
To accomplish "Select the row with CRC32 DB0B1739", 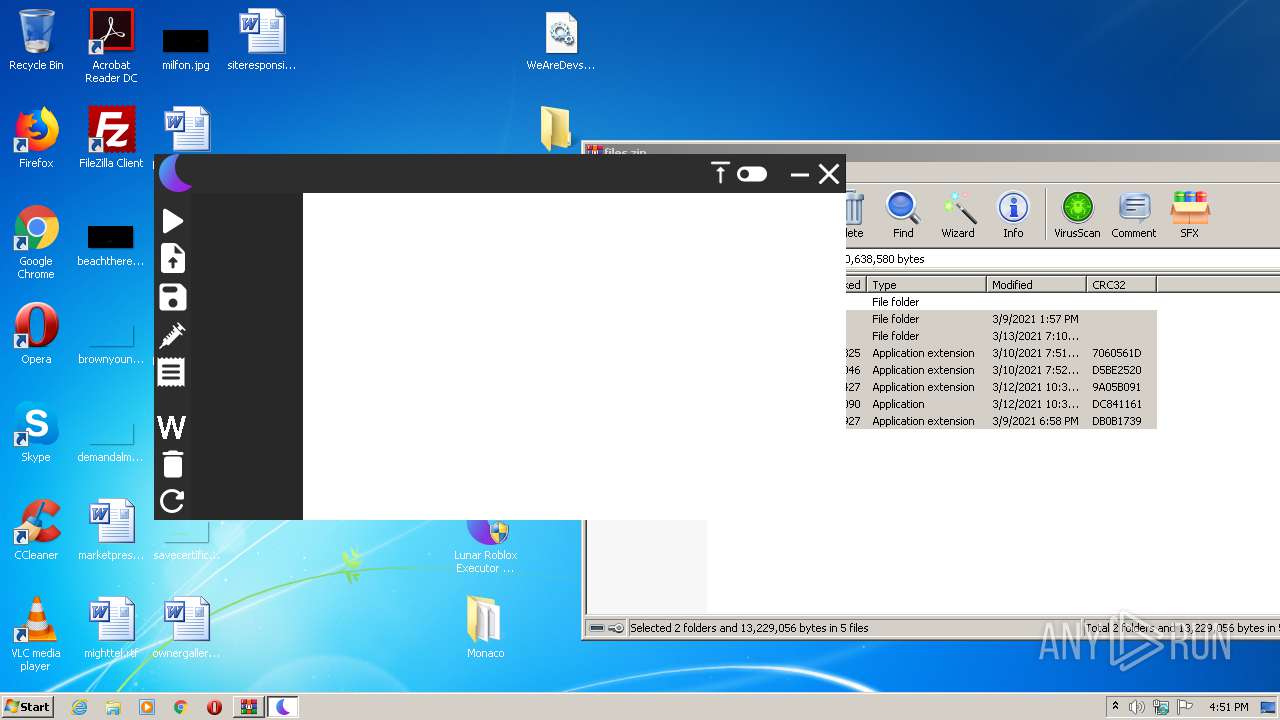I will [x=1001, y=421].
